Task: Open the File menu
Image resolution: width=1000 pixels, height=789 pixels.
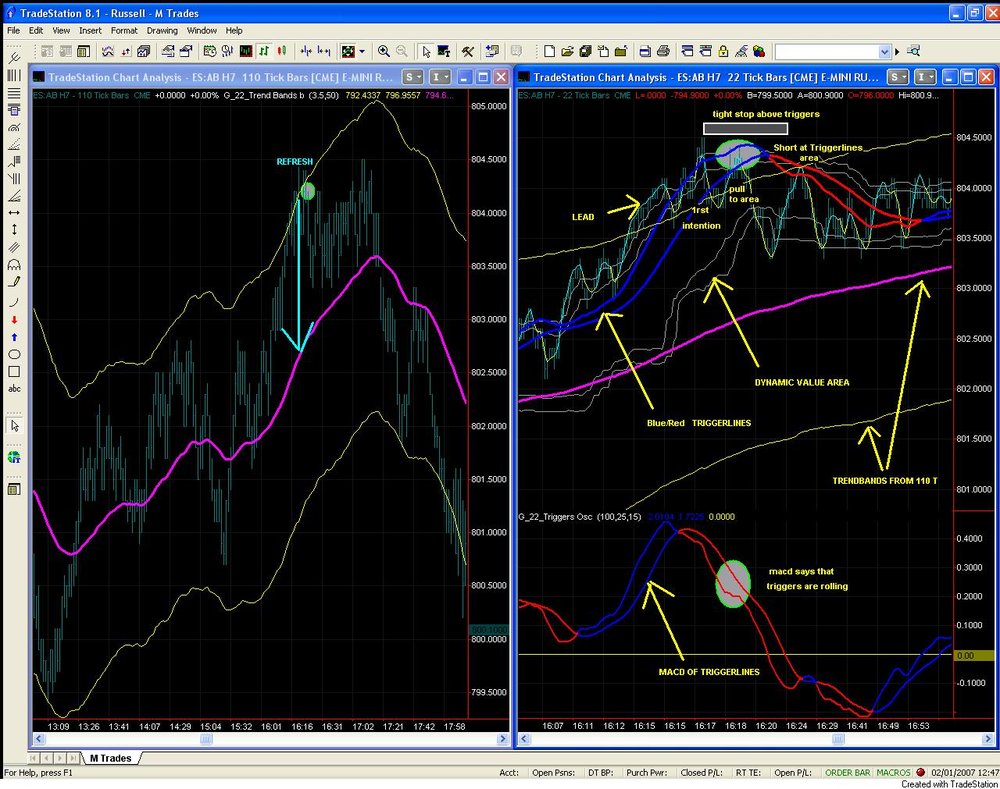Action: pos(13,30)
